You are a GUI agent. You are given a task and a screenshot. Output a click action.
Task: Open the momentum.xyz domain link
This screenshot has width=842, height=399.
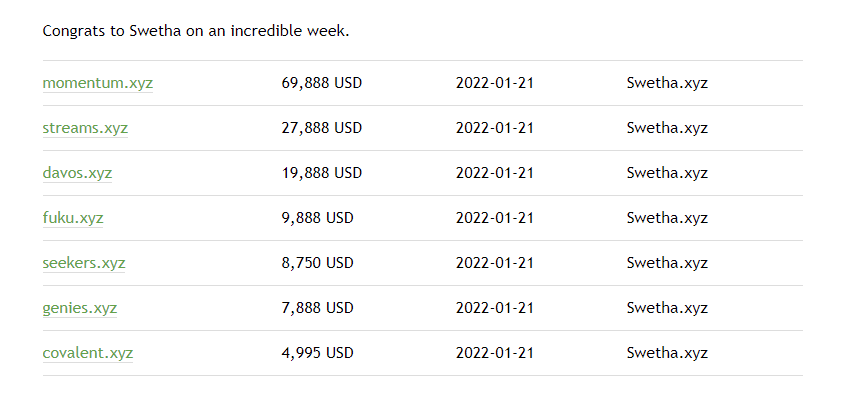(x=98, y=83)
